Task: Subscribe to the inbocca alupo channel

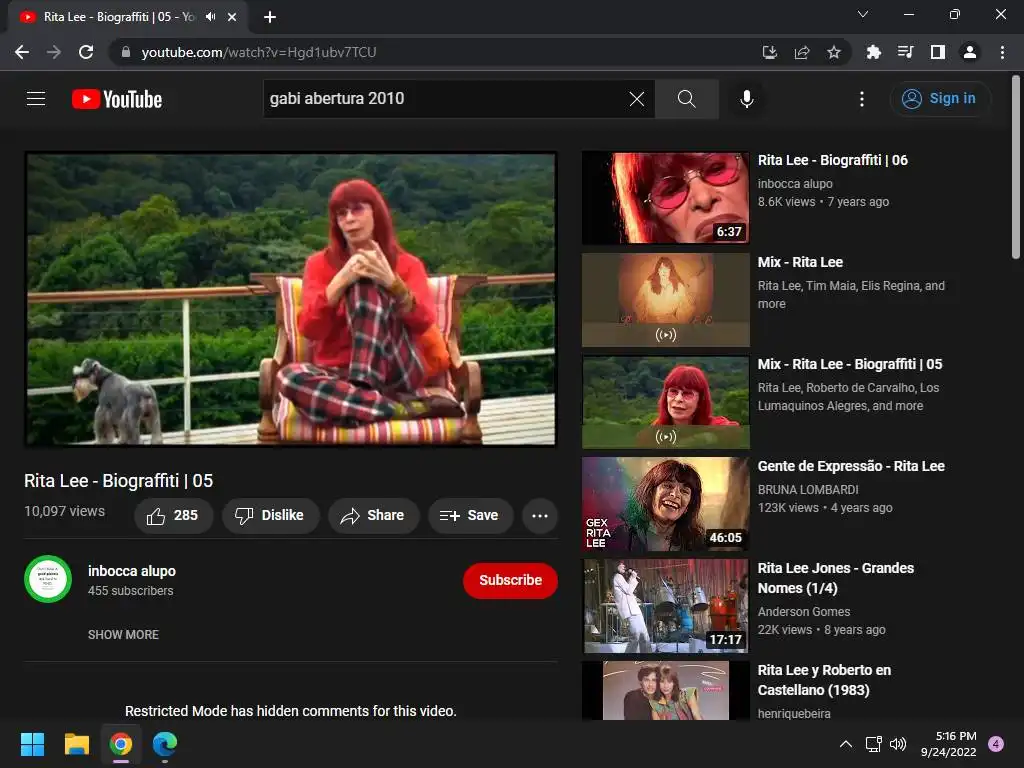Action: pos(510,581)
